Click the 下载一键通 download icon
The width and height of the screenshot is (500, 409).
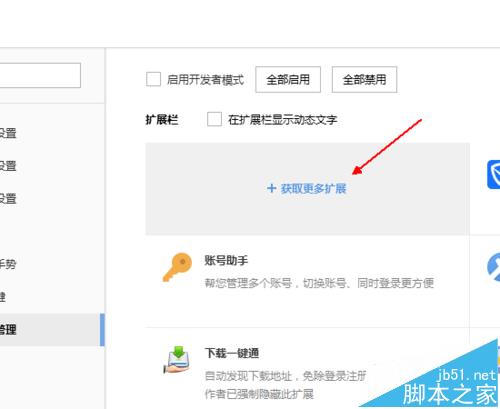click(177, 360)
